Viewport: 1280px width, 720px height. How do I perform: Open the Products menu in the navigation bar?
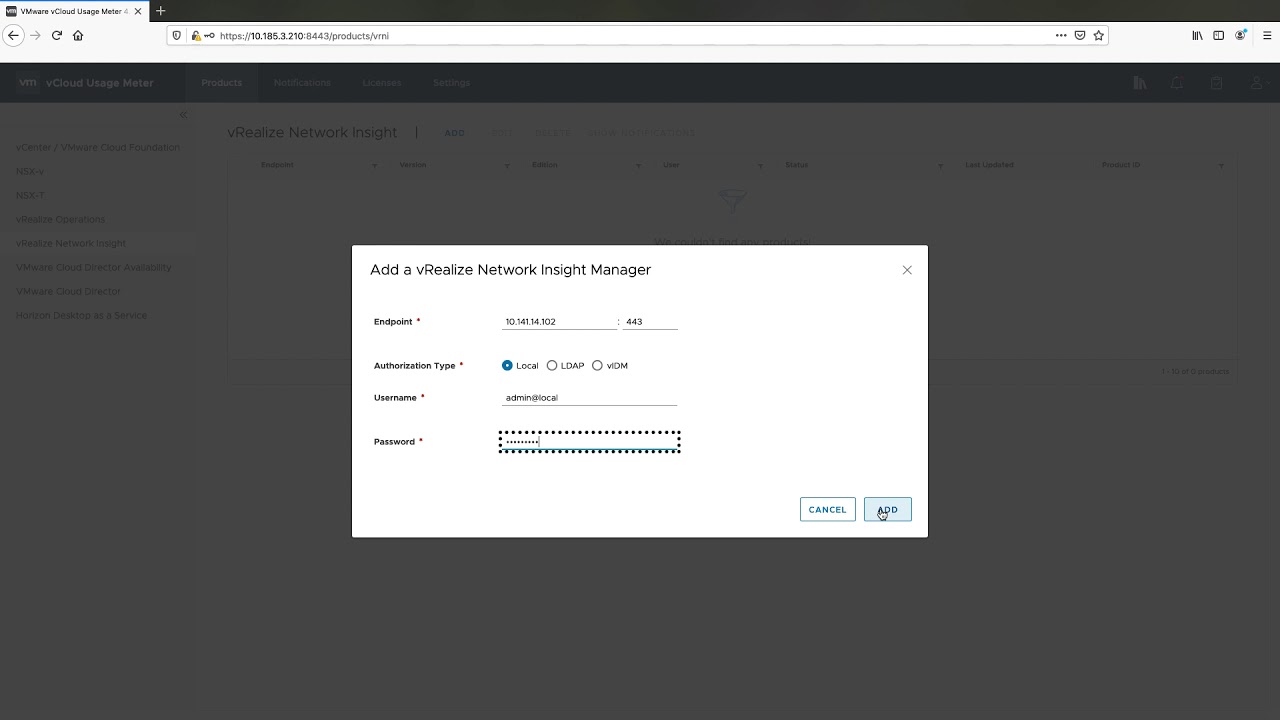pyautogui.click(x=221, y=83)
